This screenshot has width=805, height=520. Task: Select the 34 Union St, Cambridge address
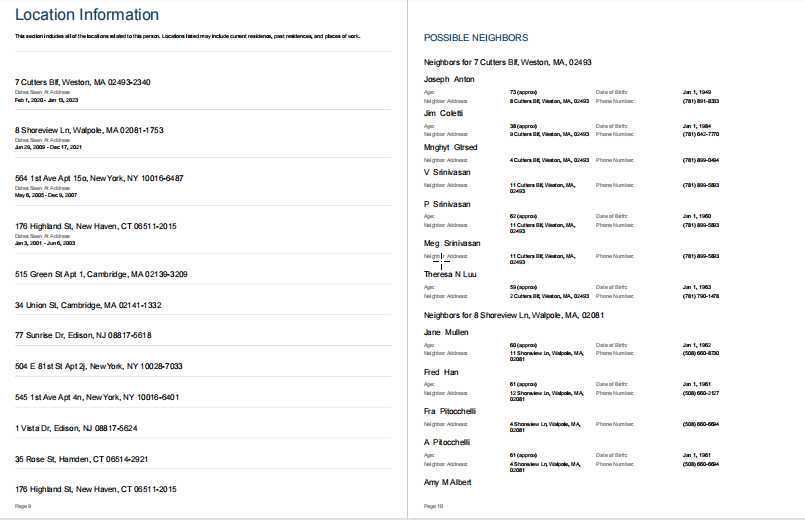pyautogui.click(x=88, y=305)
